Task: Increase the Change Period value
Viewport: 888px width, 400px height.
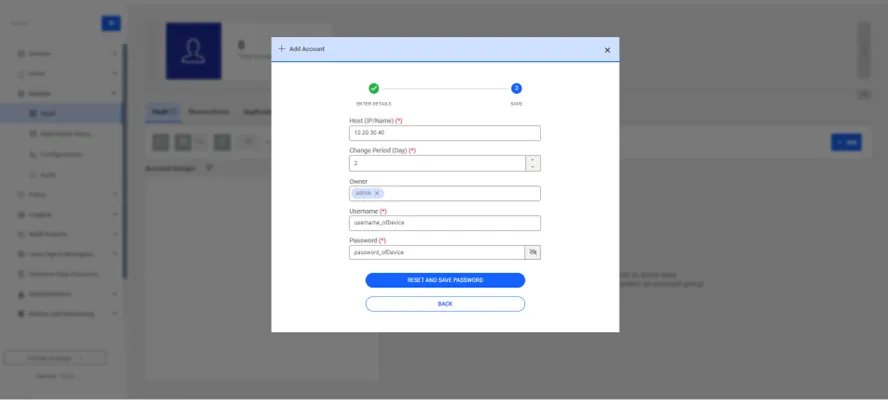Action: [533, 160]
